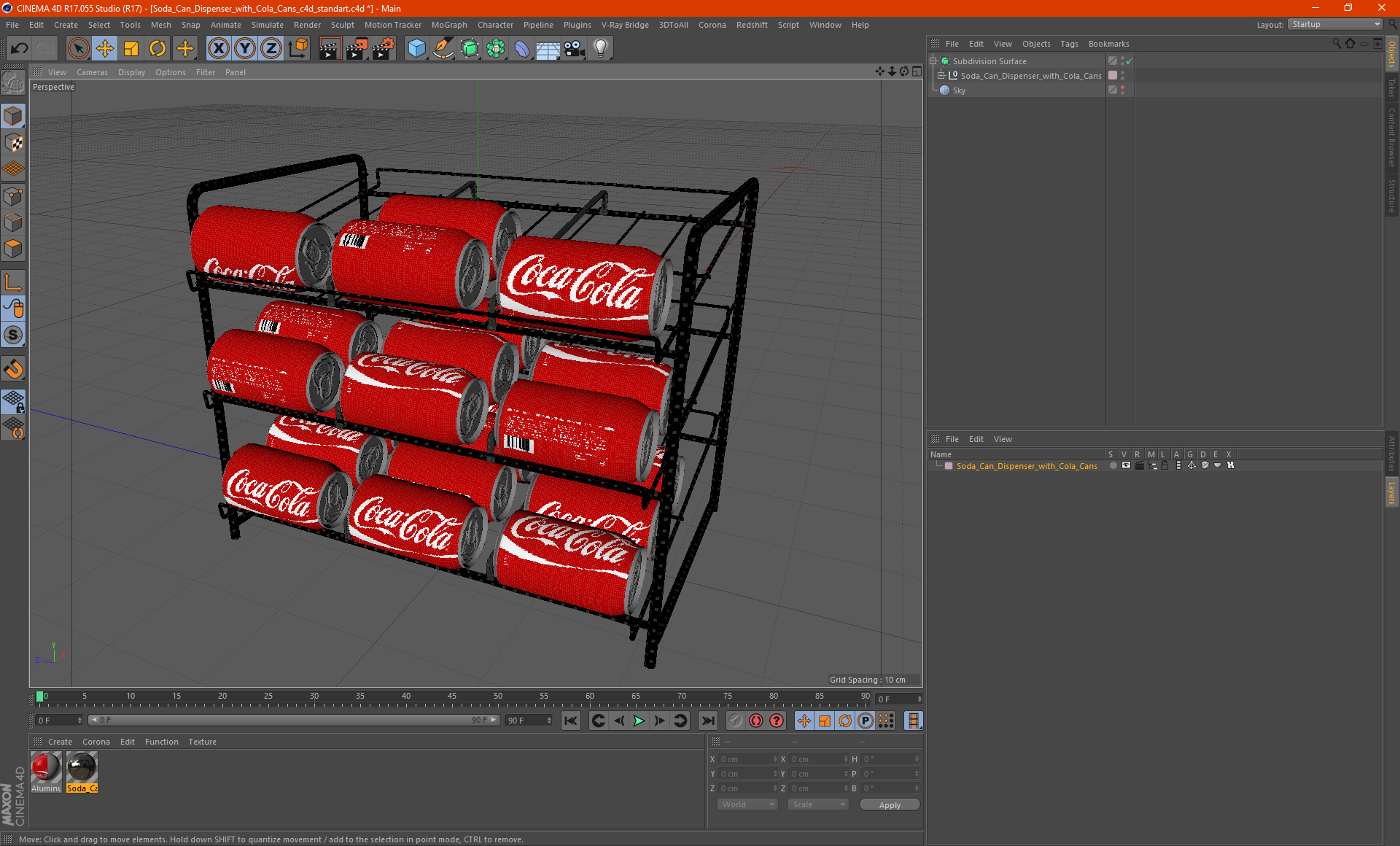
Task: Click pink layer swatch of Soda_Can_Dispenser object
Action: [x=1113, y=75]
